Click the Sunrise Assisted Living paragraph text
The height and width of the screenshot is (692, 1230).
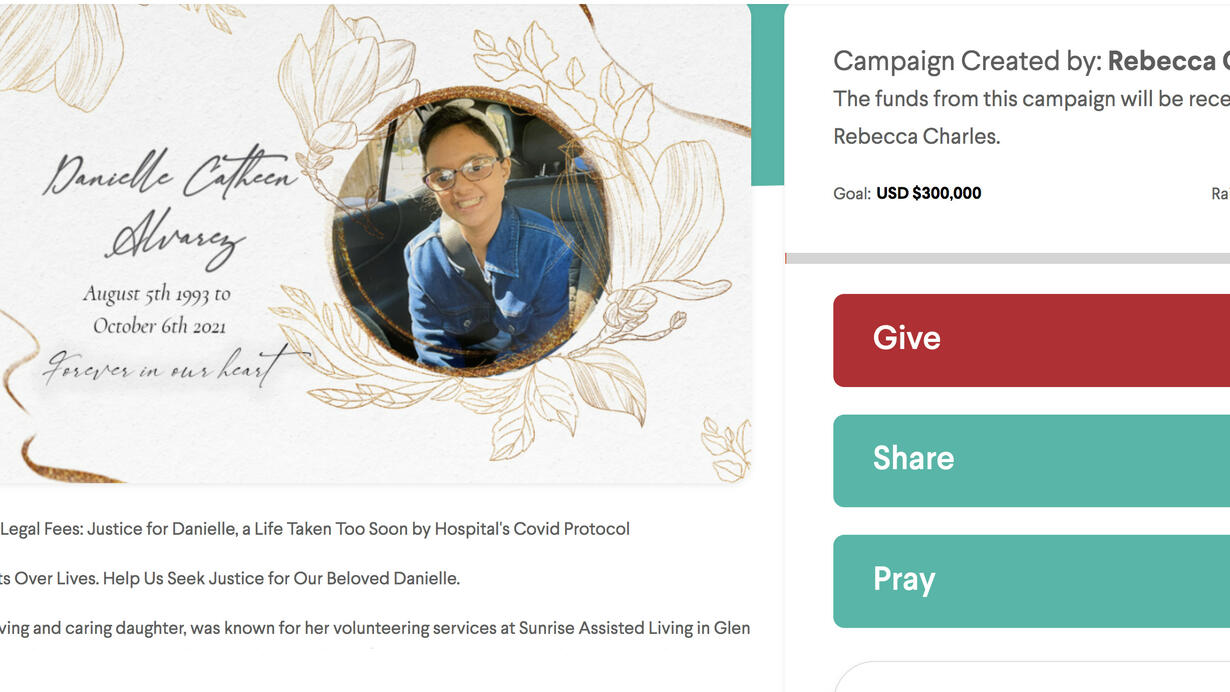pyautogui.click(x=375, y=628)
